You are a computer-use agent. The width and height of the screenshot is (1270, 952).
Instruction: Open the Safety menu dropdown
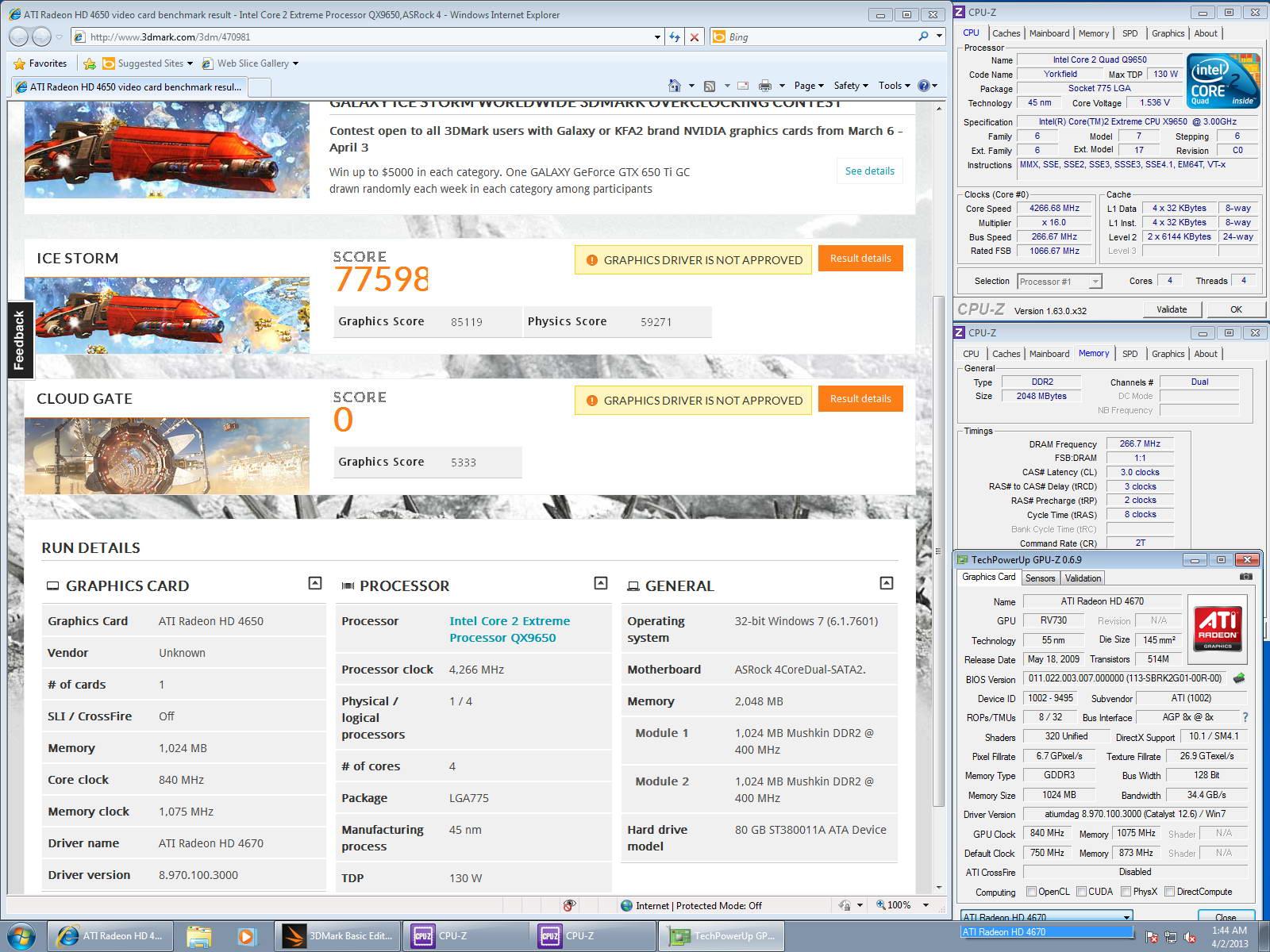[x=851, y=86]
